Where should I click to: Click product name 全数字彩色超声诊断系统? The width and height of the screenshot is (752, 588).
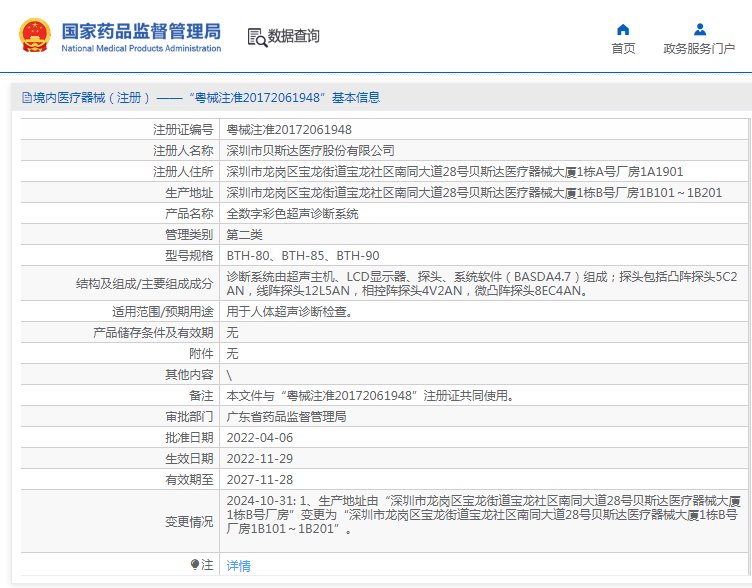click(x=292, y=214)
